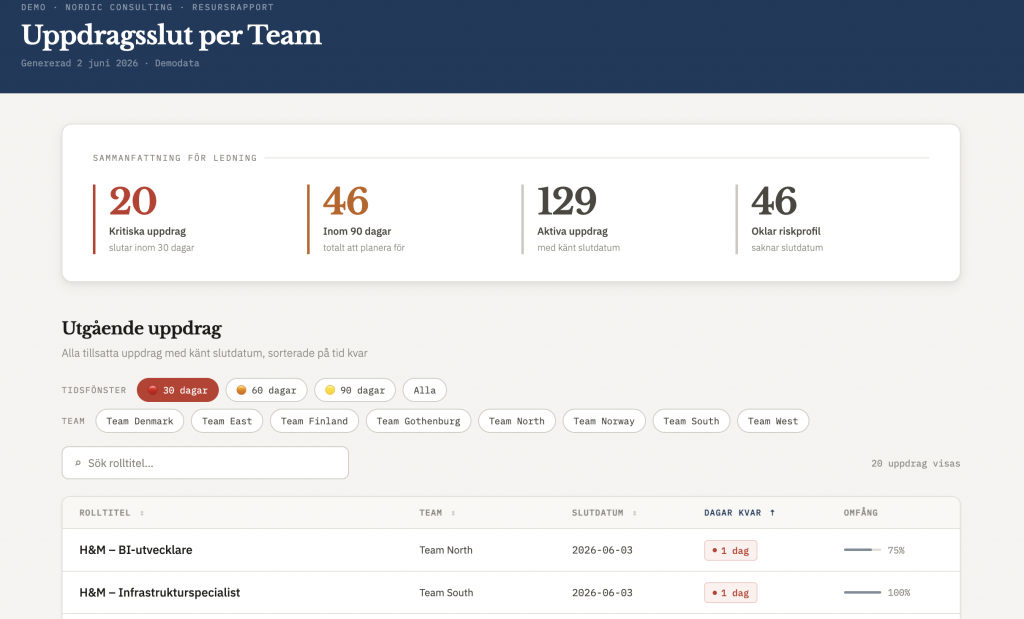Sort by Slutdatum column header
Screen dimensions: 1024x619
click(x=604, y=513)
